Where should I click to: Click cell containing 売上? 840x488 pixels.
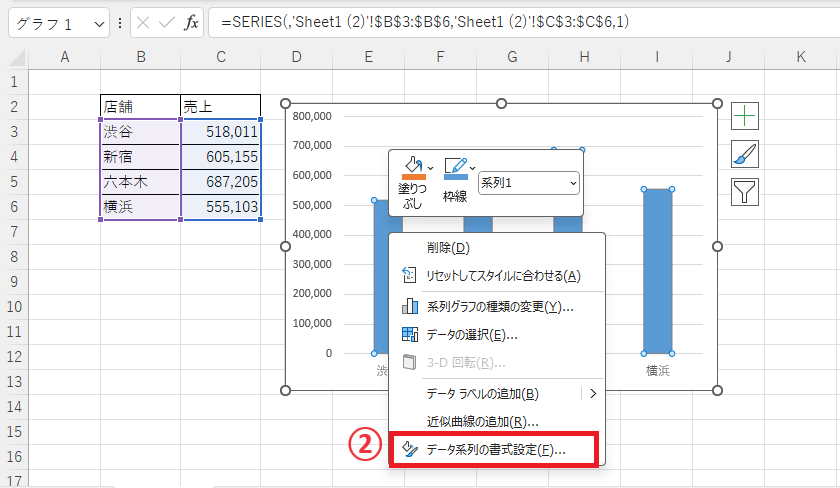[221, 107]
